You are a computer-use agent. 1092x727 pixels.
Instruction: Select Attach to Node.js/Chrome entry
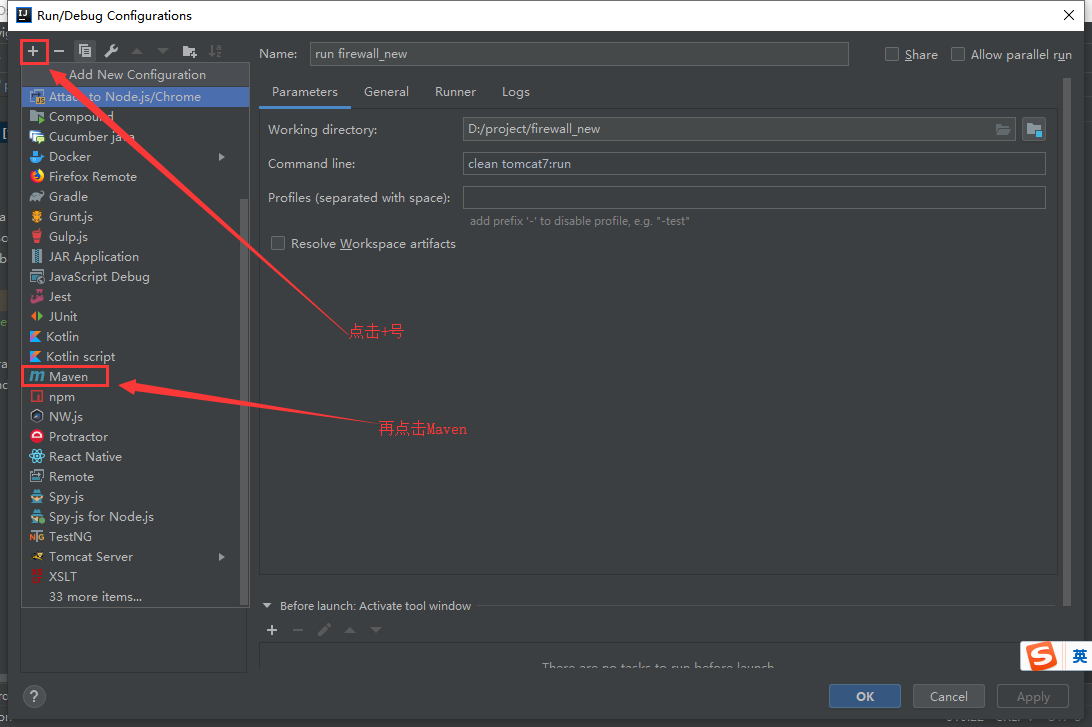click(135, 97)
